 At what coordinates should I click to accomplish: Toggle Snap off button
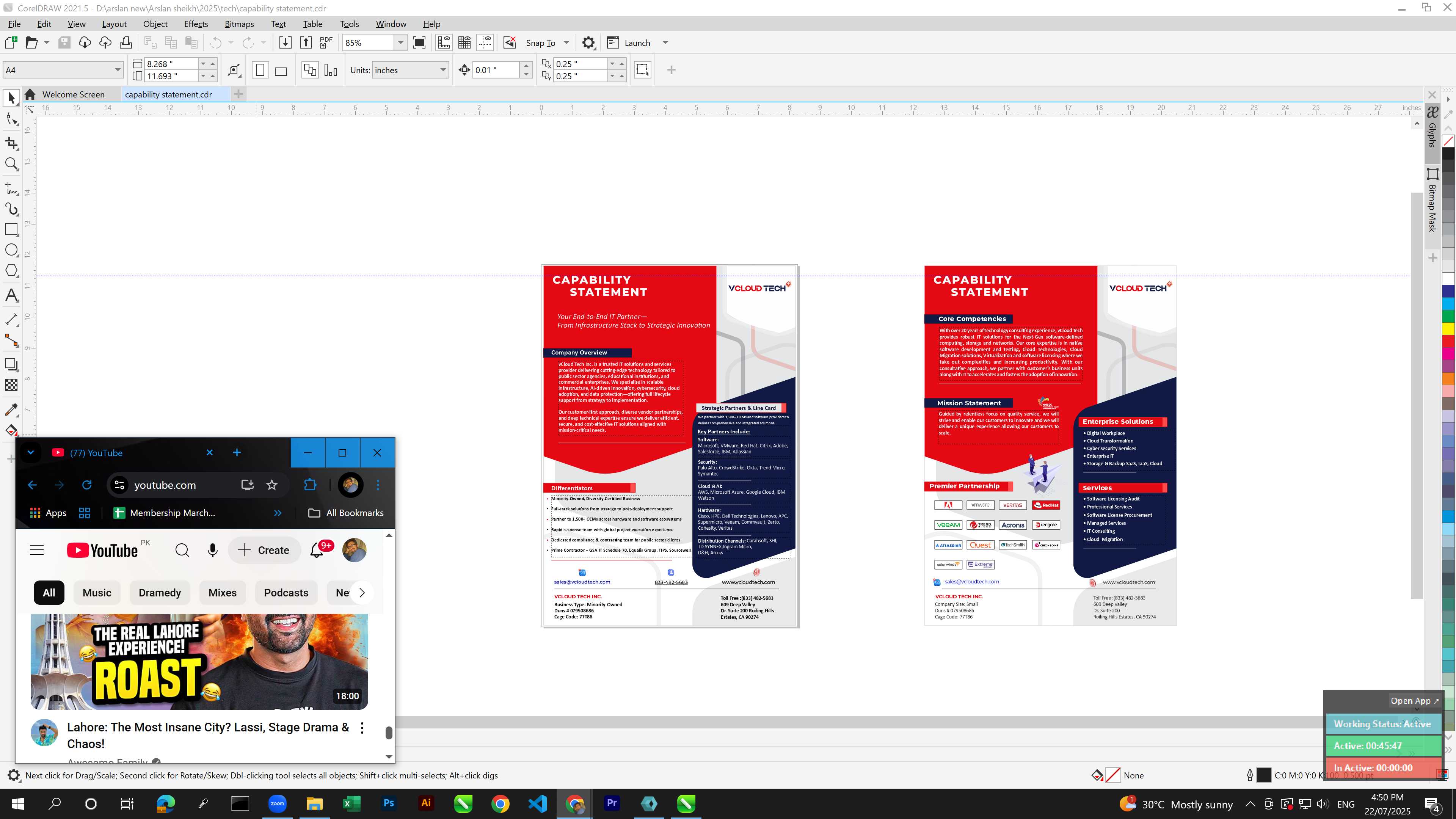tap(509, 42)
